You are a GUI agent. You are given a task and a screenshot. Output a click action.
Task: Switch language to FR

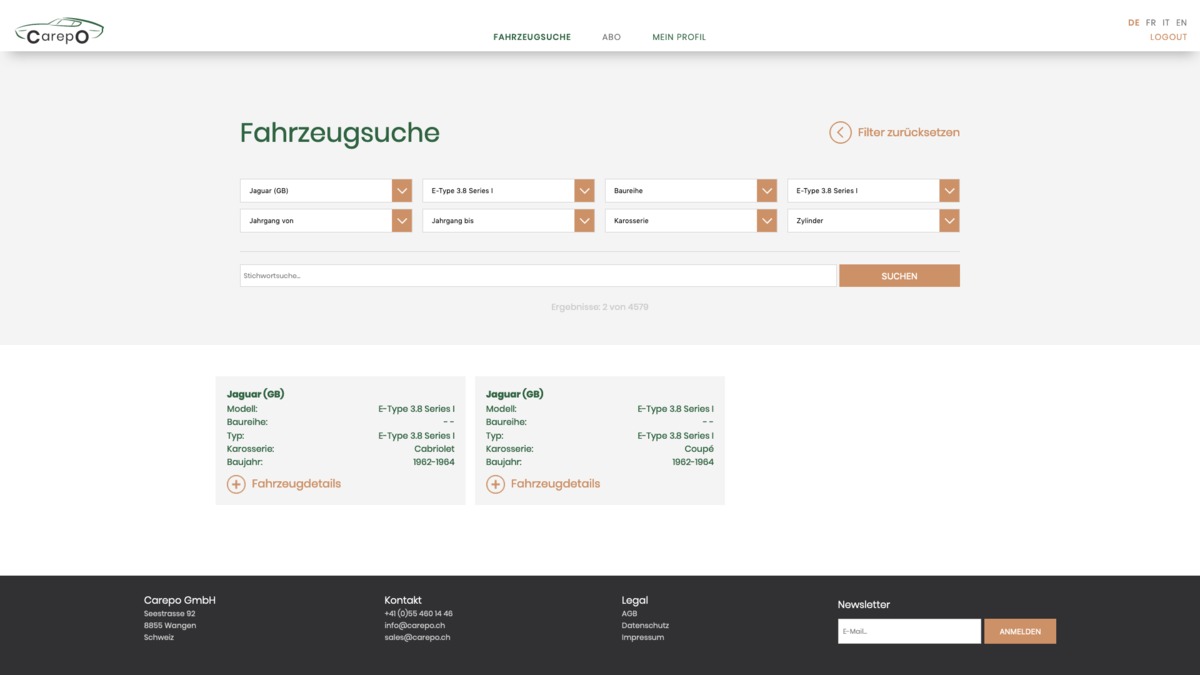click(x=1151, y=22)
